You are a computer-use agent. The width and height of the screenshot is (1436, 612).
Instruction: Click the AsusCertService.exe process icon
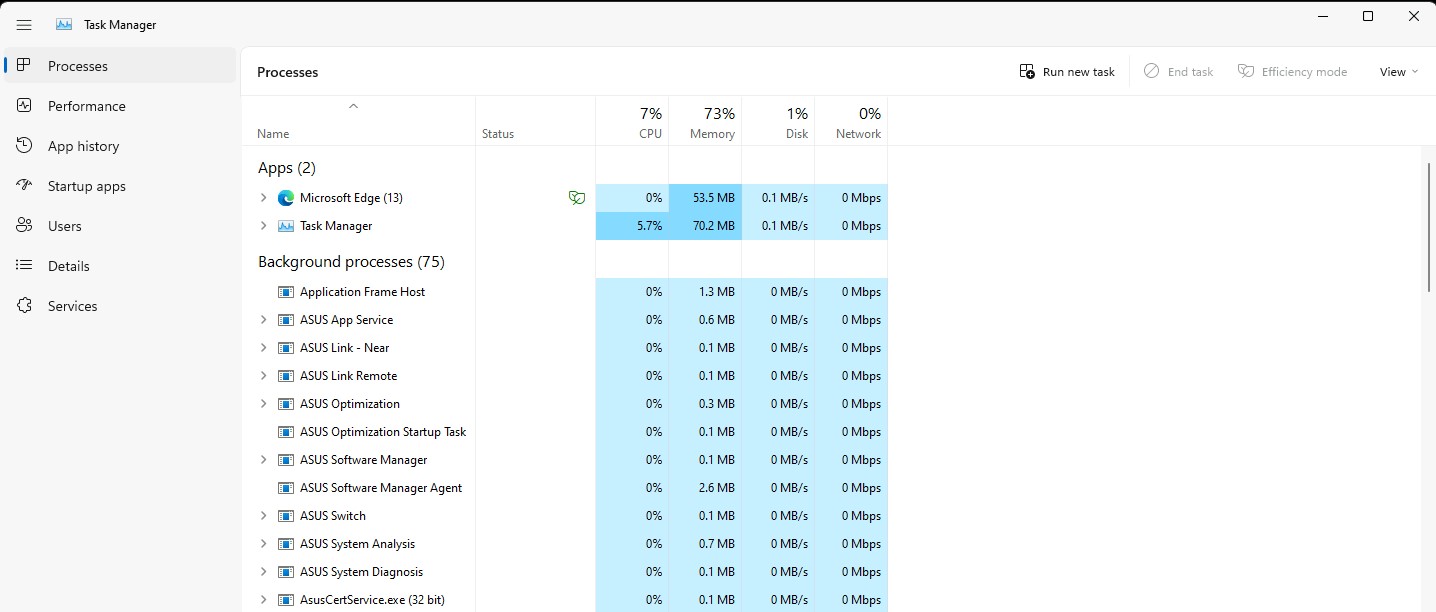(x=285, y=600)
